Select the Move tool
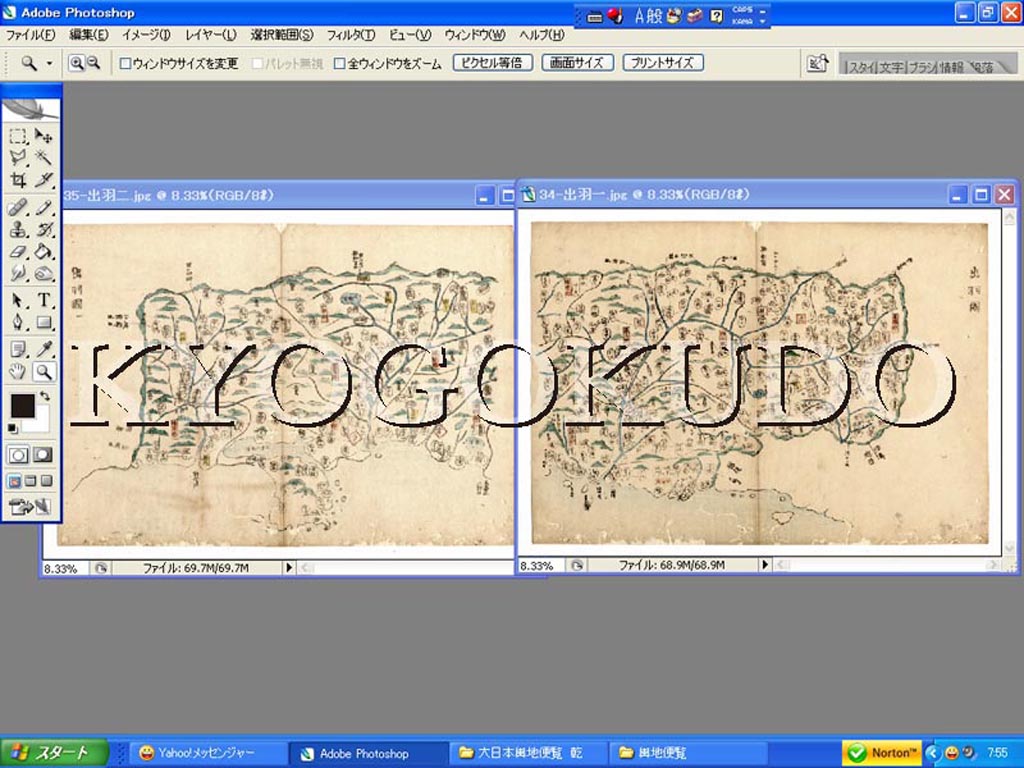This screenshot has height=768, width=1024. [x=43, y=136]
